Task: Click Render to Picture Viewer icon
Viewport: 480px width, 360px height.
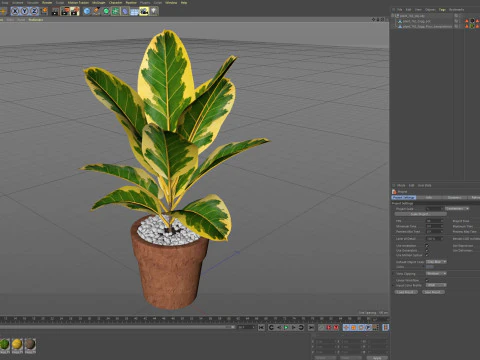Action: click(65, 11)
